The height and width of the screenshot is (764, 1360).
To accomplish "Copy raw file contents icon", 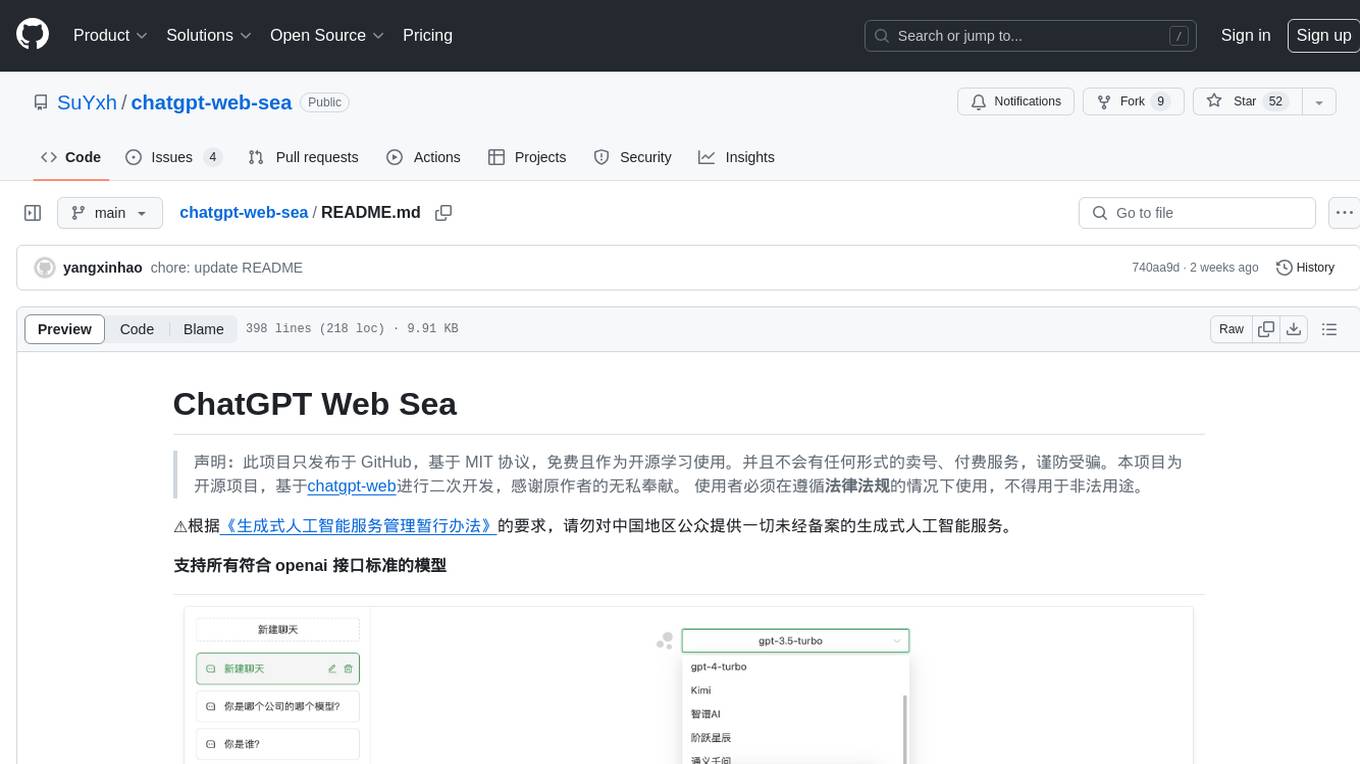I will pyautogui.click(x=1266, y=329).
